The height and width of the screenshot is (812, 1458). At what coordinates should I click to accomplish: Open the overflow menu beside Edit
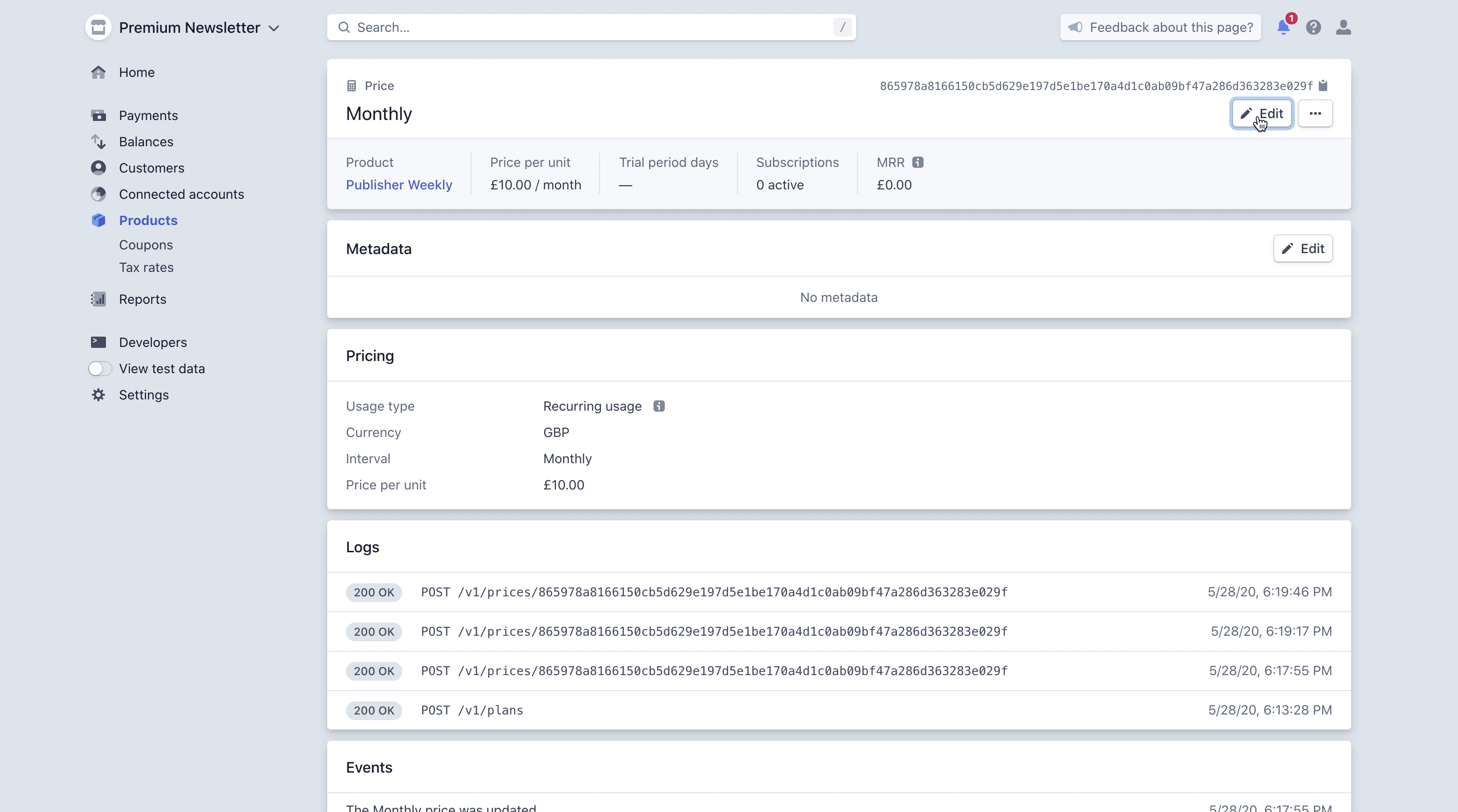pos(1316,113)
